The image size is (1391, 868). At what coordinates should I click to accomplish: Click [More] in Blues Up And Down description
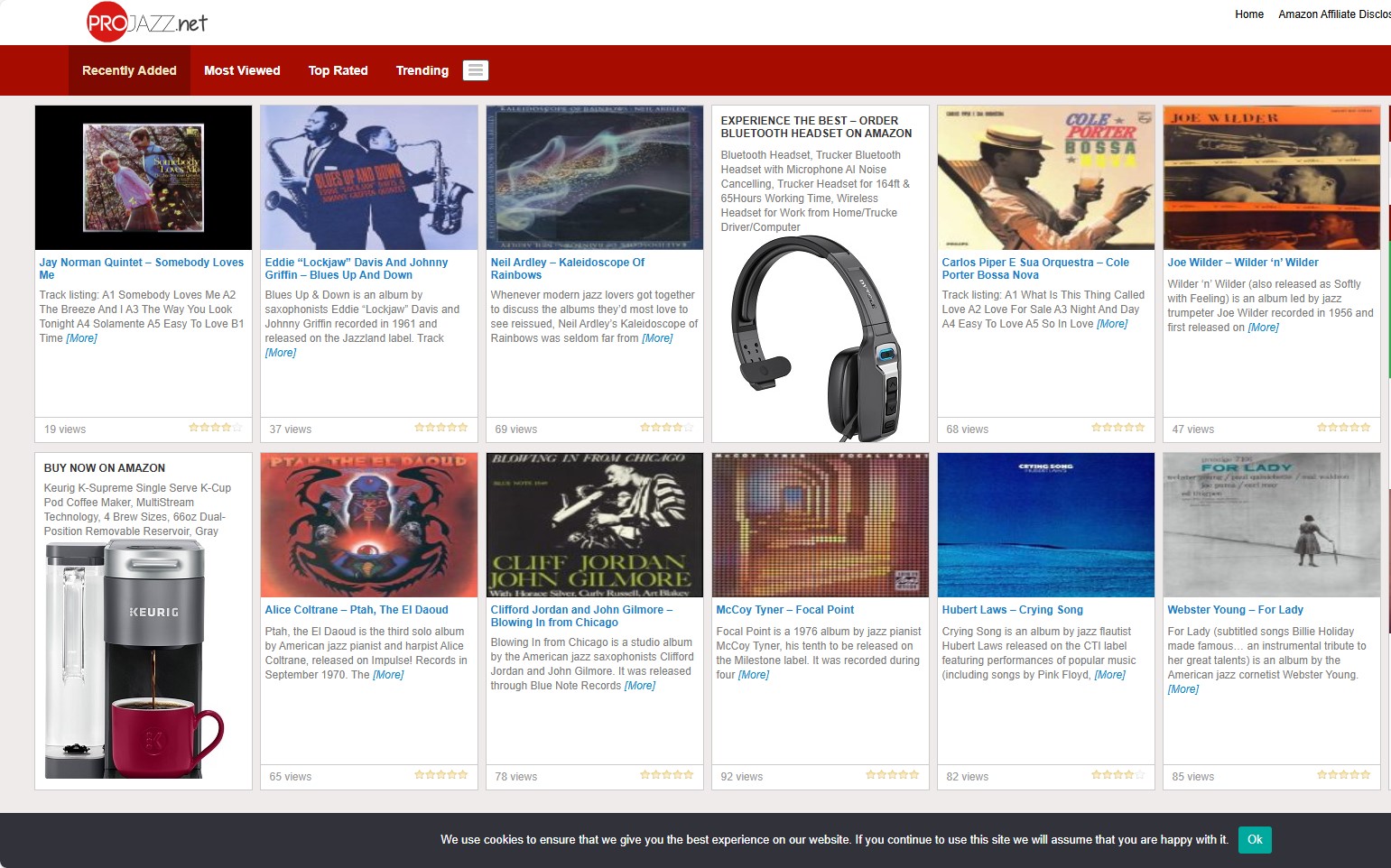tap(281, 353)
